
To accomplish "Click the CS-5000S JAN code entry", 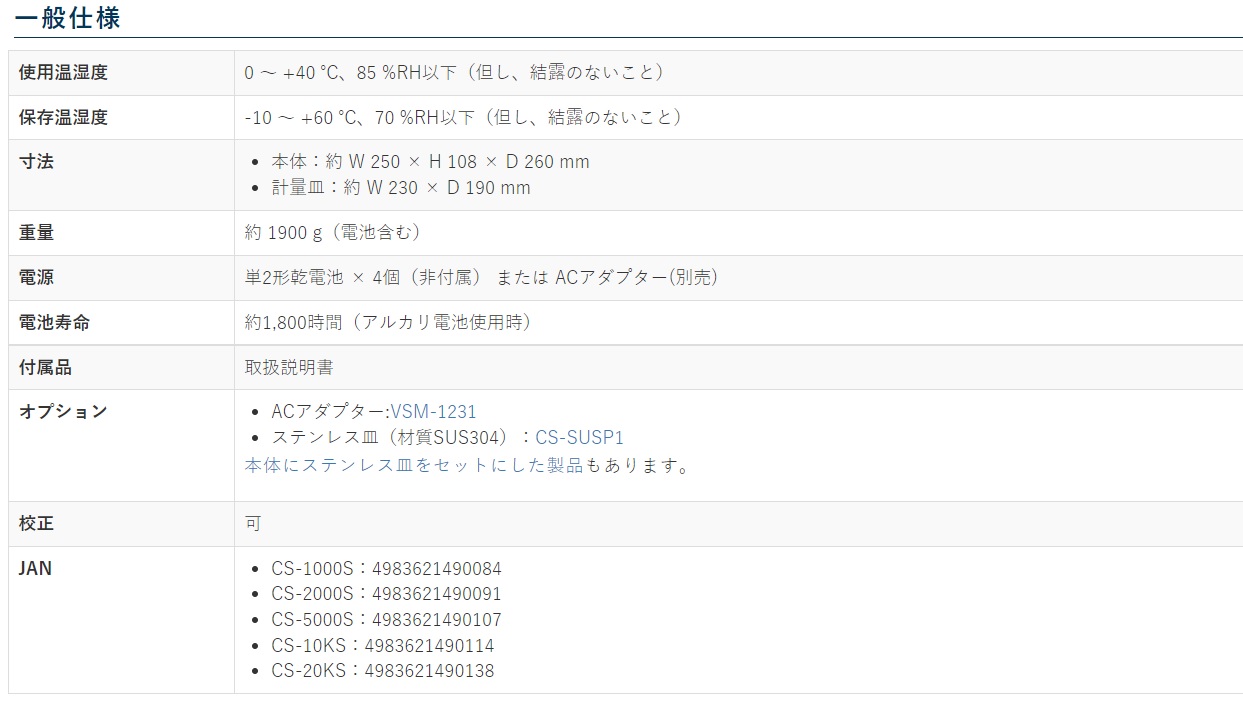I will [x=386, y=620].
